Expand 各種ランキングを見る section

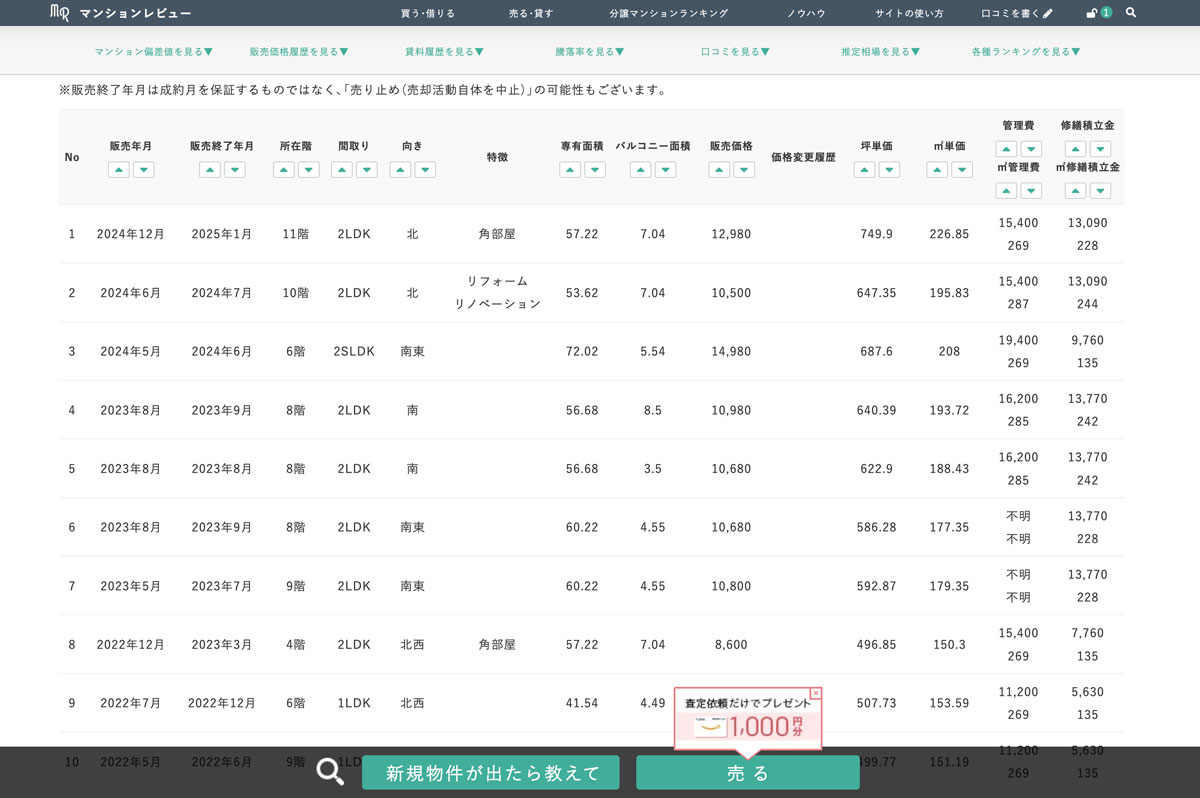click(1026, 51)
